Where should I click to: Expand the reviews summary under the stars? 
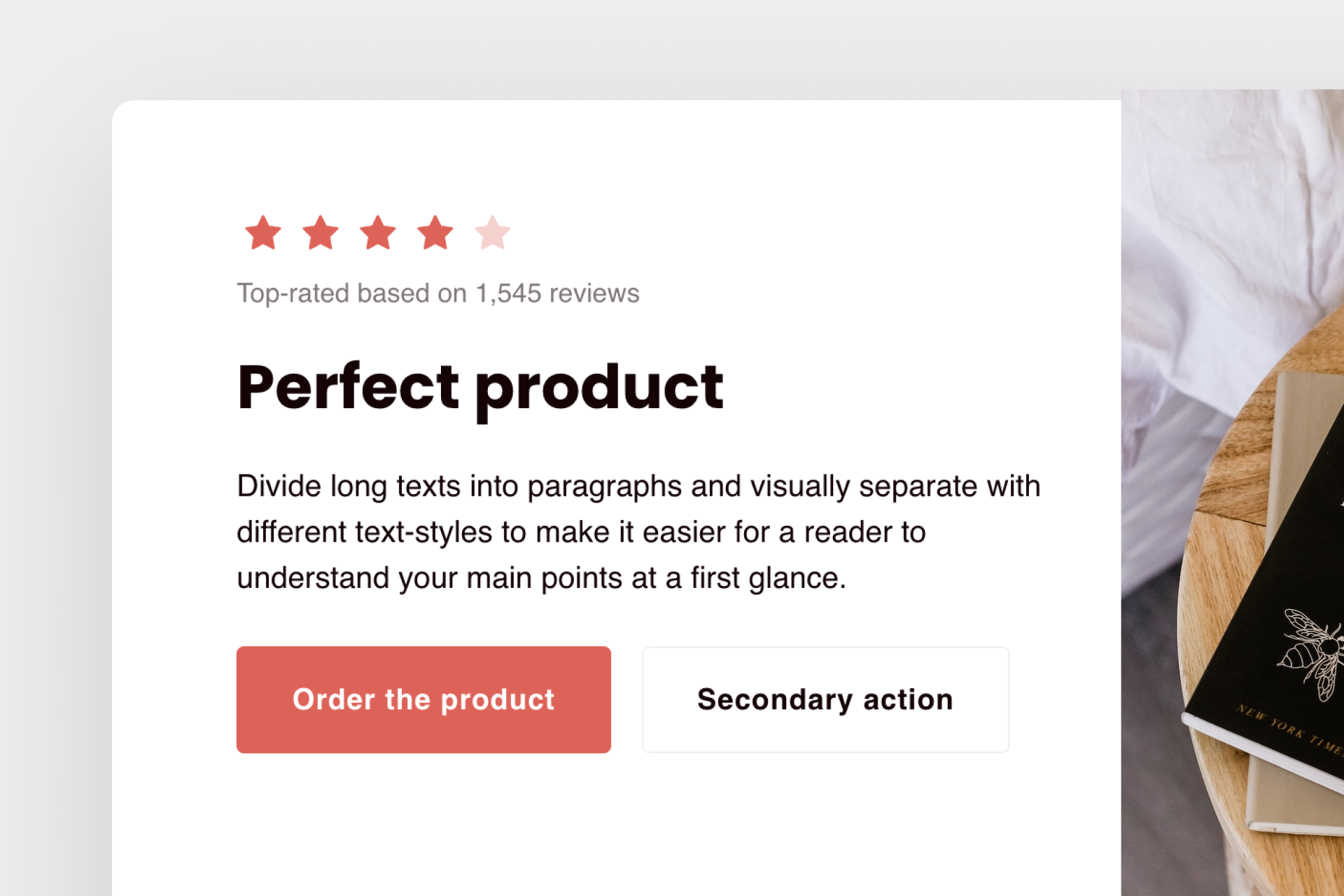click(437, 293)
